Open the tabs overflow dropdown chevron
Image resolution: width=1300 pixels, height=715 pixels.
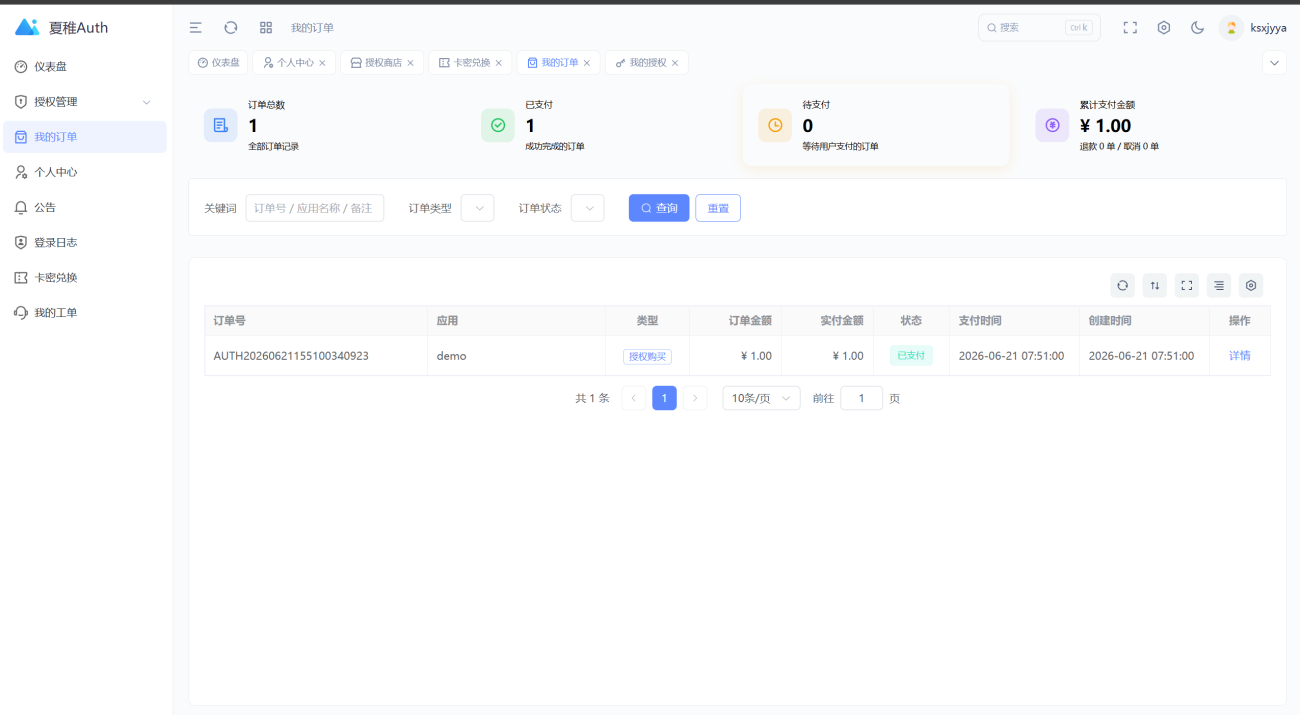pos(1274,63)
